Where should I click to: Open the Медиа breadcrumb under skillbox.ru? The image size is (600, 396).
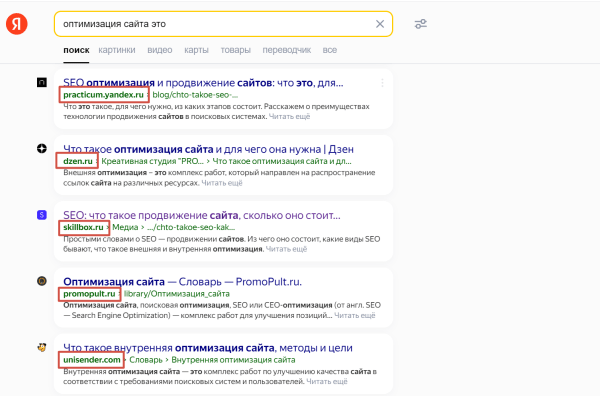tap(125, 227)
